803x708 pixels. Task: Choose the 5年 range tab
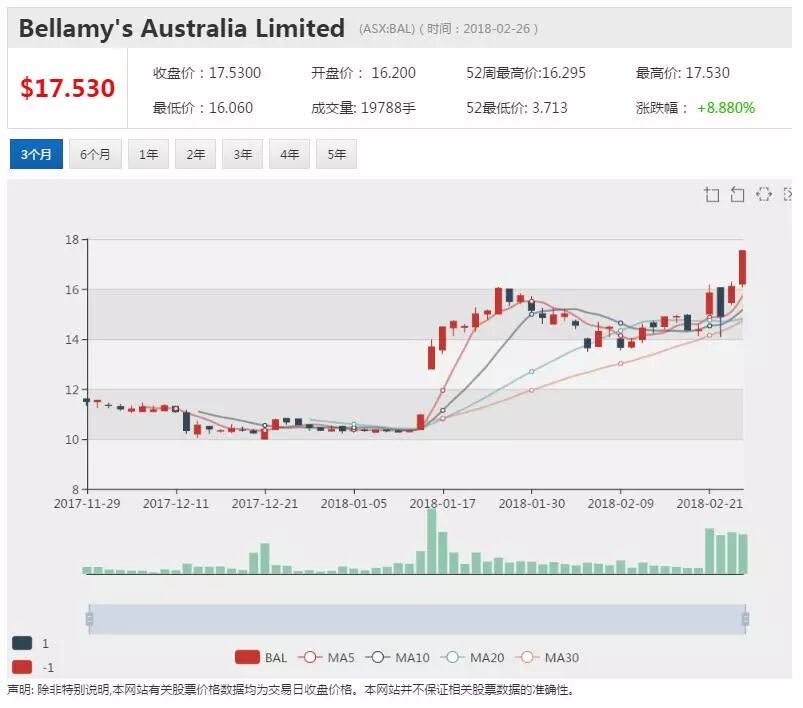pos(336,154)
